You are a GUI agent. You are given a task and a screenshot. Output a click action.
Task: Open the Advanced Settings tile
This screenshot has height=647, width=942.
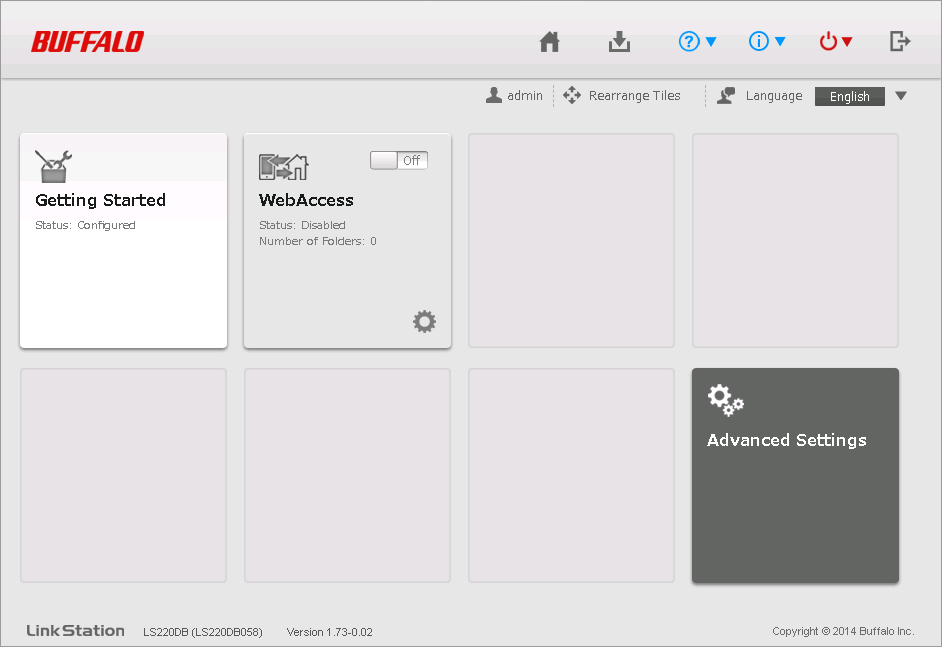[x=795, y=475]
